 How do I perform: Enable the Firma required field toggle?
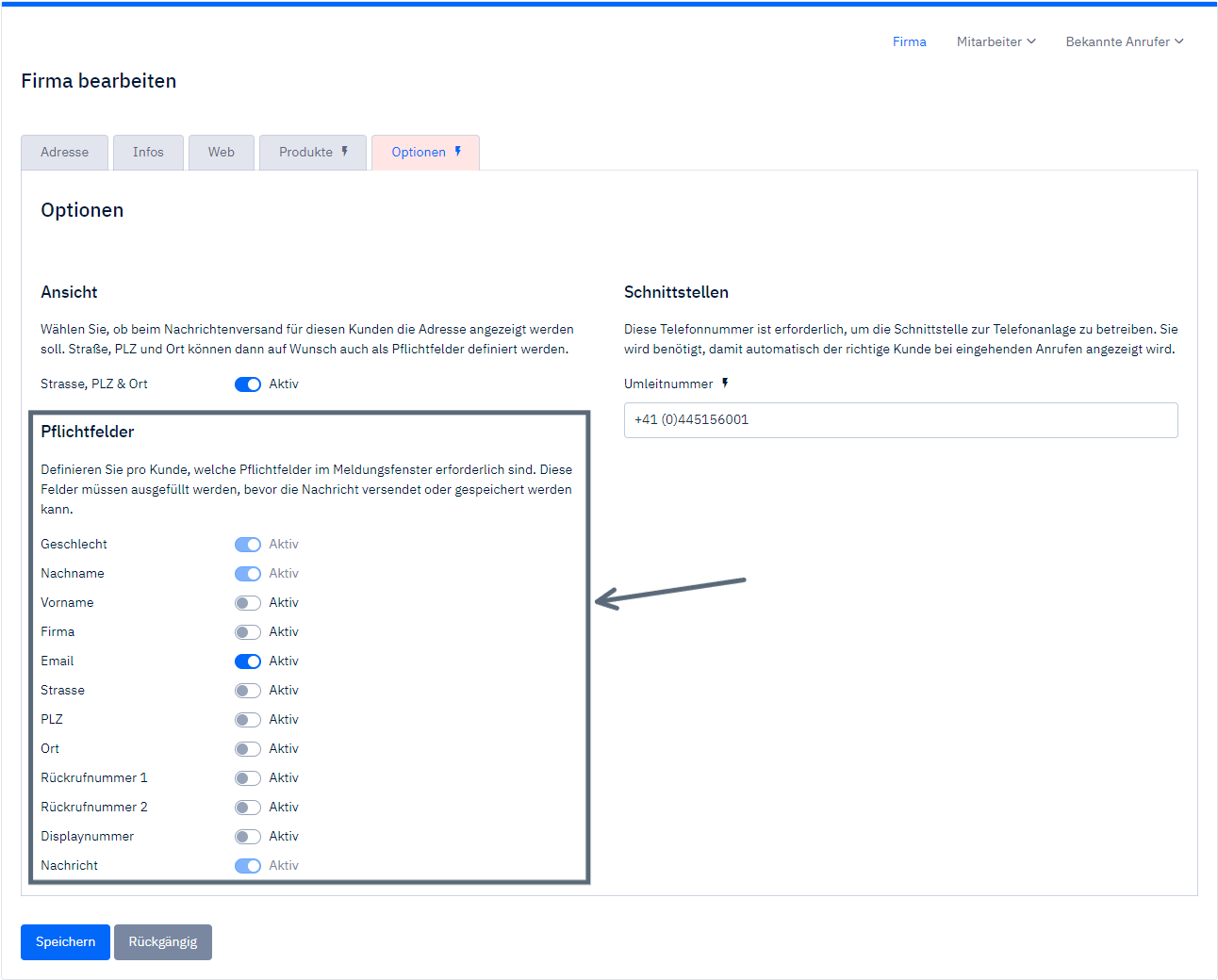[x=248, y=632]
